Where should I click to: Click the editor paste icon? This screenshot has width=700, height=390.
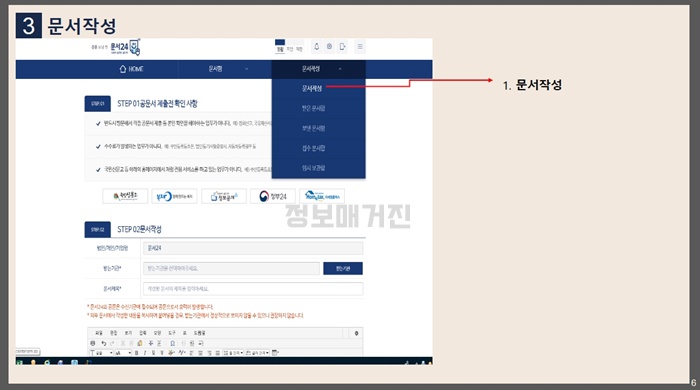(140, 343)
